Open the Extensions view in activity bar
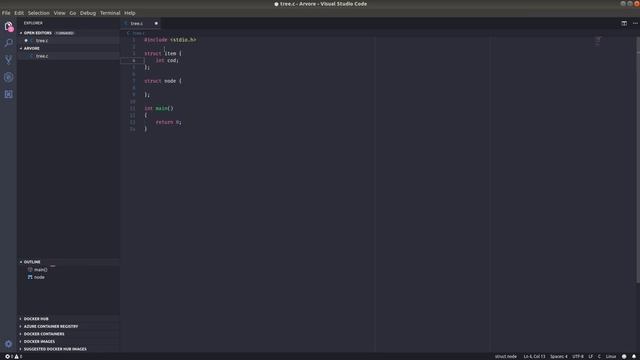640x360 pixels. click(9, 94)
